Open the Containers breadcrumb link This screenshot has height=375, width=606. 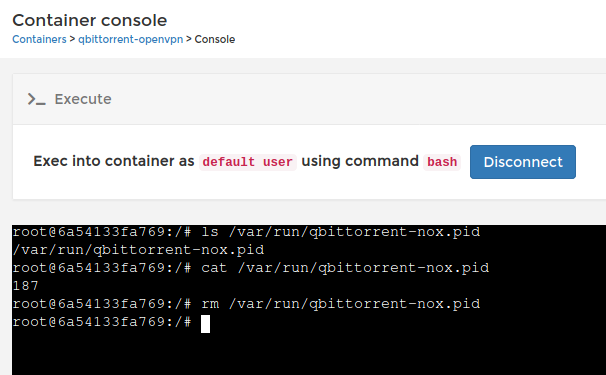tap(39, 39)
